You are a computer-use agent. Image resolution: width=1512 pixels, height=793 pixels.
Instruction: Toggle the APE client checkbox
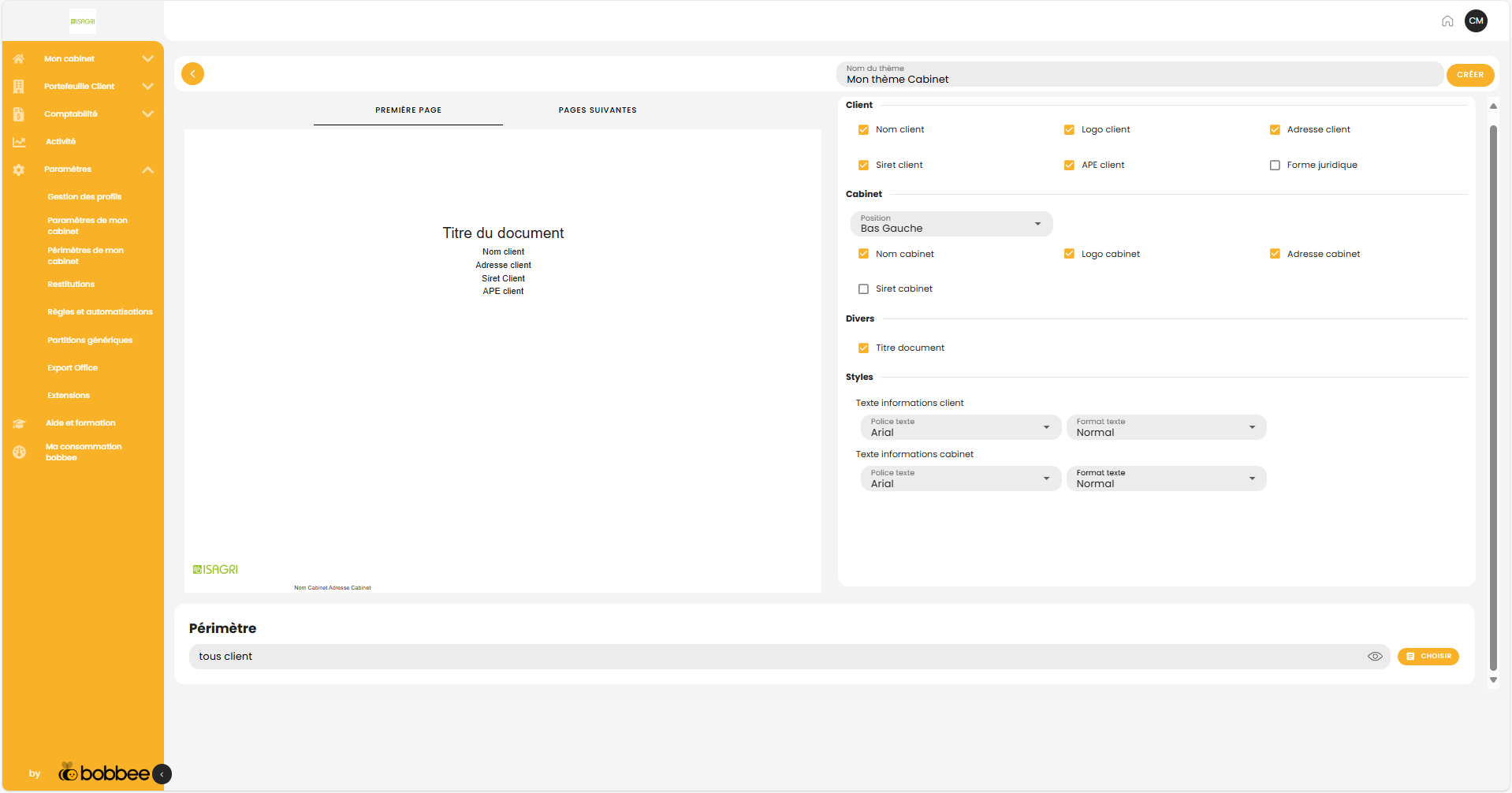1069,166
